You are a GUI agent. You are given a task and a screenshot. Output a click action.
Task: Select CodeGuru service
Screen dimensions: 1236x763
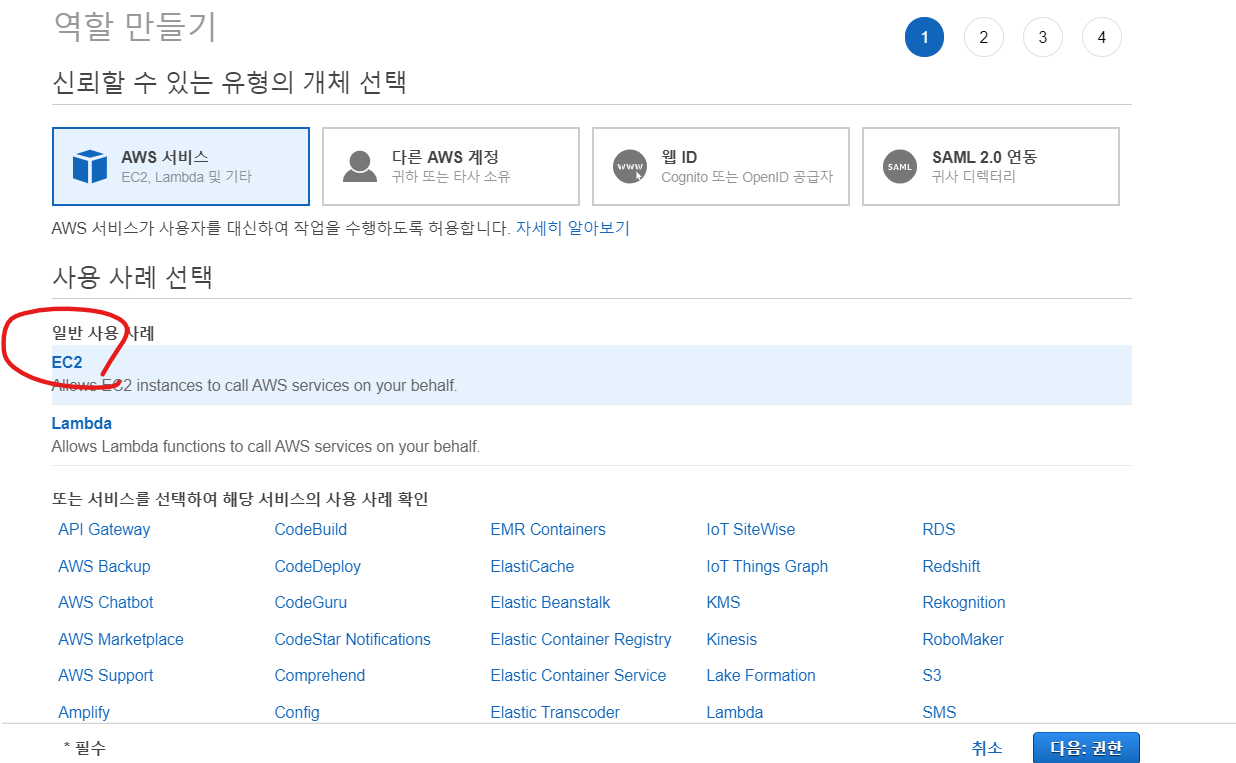point(311,603)
